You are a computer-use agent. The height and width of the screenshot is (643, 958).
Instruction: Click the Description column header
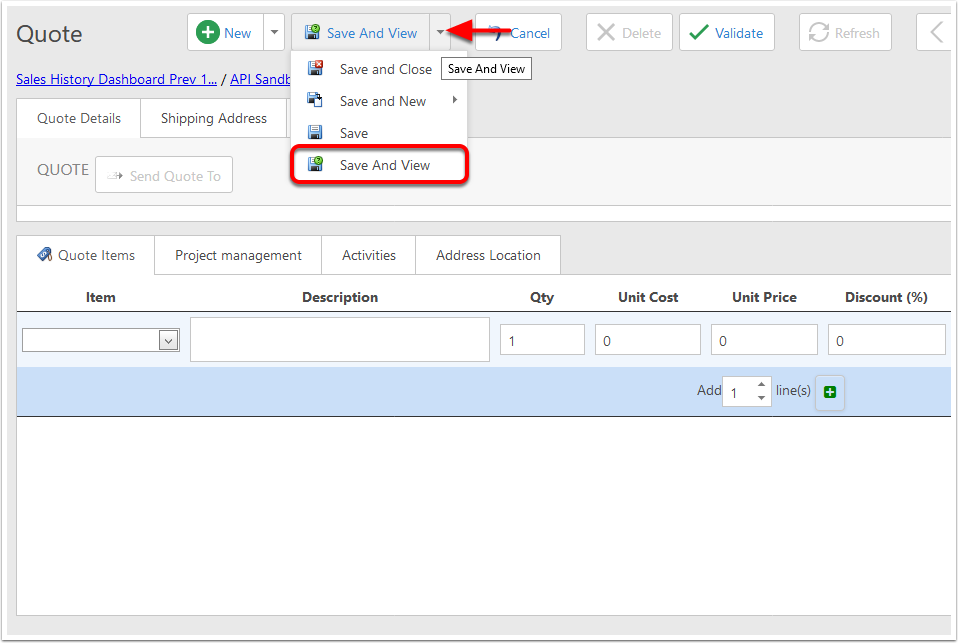(340, 297)
